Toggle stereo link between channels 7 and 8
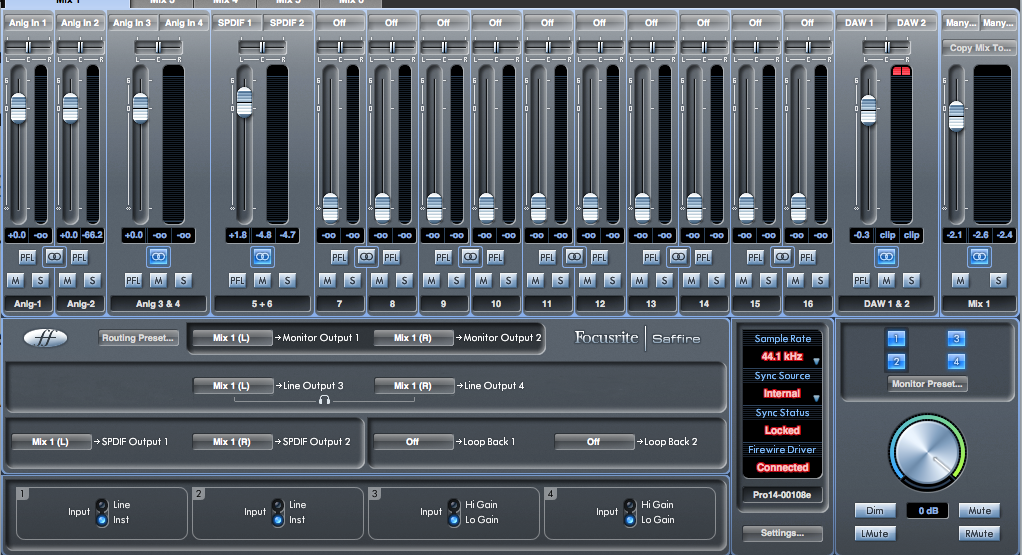The width and height of the screenshot is (1022, 555). (x=366, y=257)
